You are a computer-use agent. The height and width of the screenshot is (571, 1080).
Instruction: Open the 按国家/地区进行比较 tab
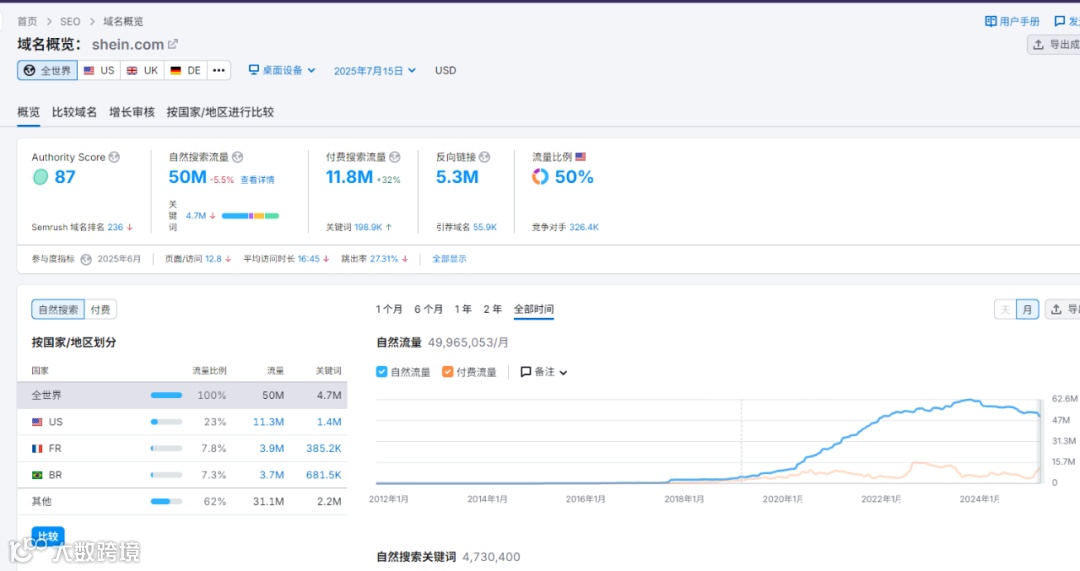tap(220, 112)
